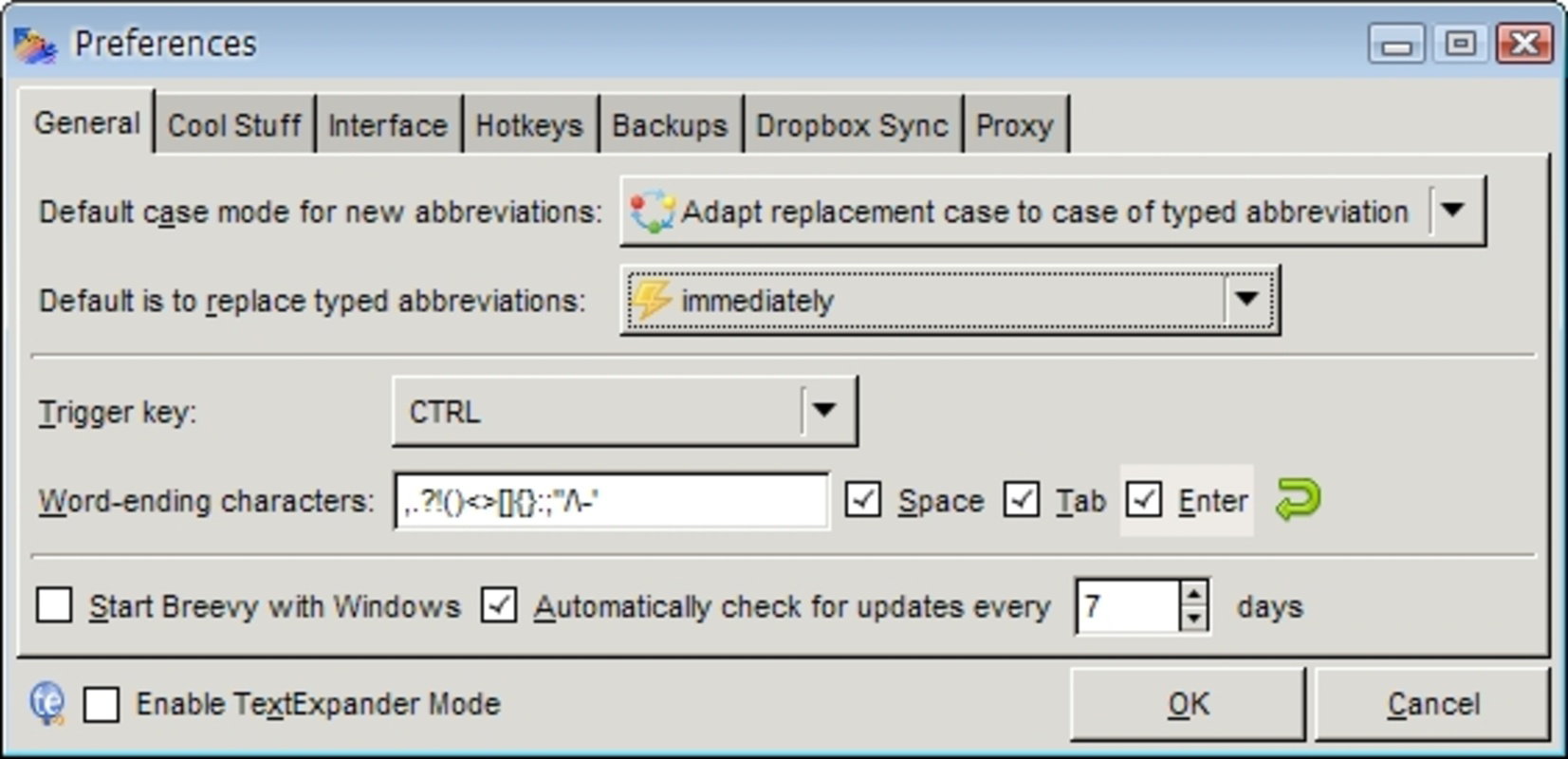This screenshot has width=1568, height=759.
Task: Select the Proxy tab
Action: point(1015,125)
